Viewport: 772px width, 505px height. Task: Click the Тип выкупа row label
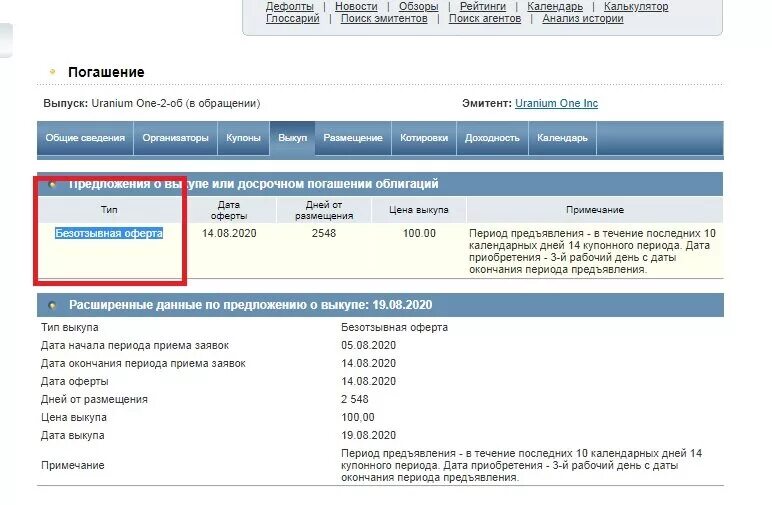(x=70, y=327)
